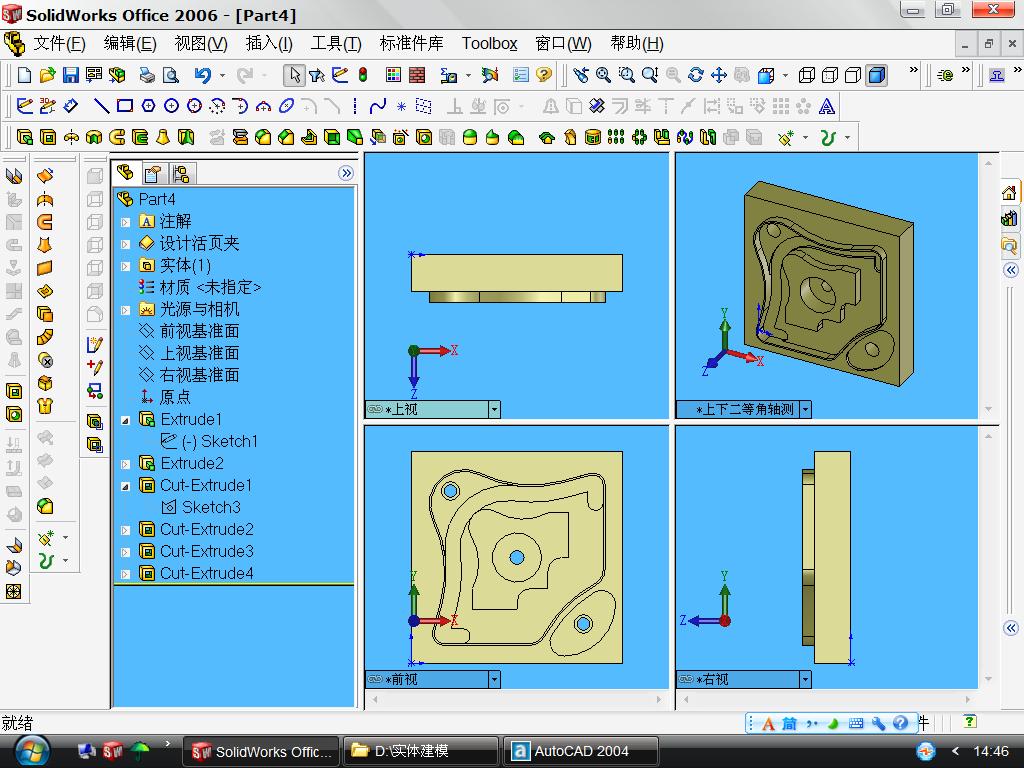
Task: Click the Print icon in the toolbar
Action: click(x=147, y=75)
